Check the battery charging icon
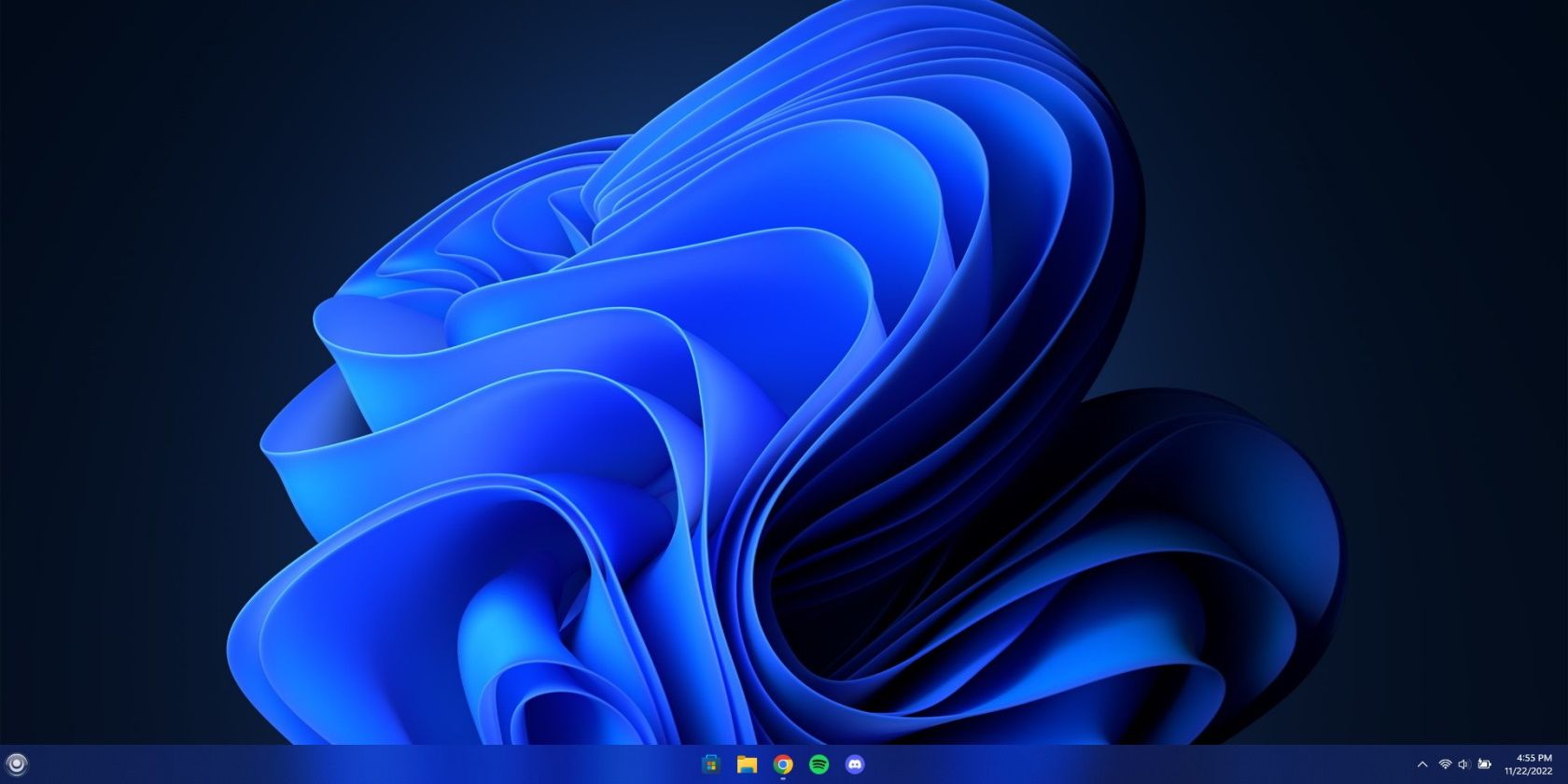This screenshot has height=784, width=1568. (x=1484, y=764)
